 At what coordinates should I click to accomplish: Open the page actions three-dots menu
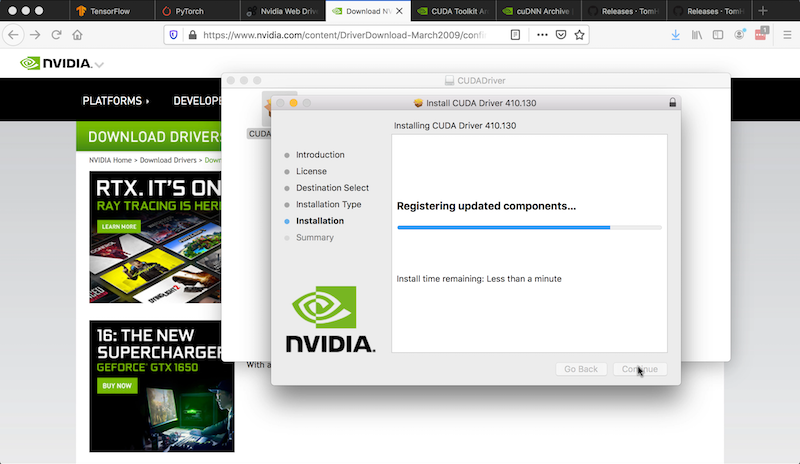pyautogui.click(x=542, y=35)
